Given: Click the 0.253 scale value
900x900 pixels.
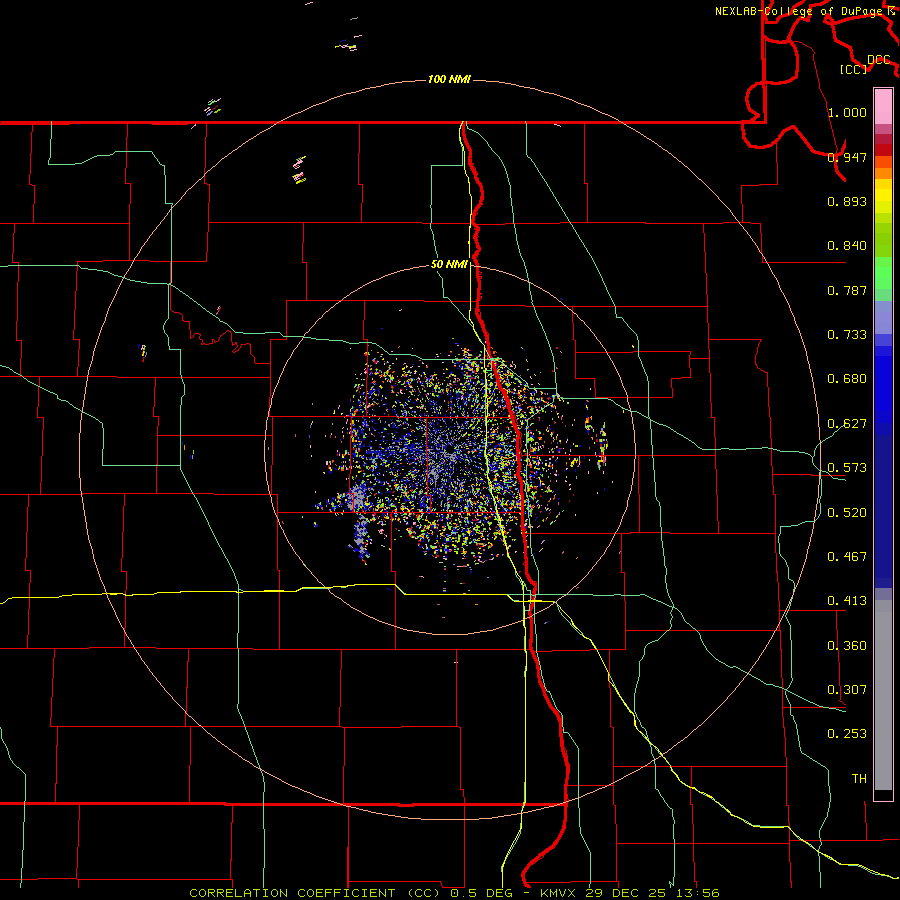Looking at the screenshot, I should 847,734.
